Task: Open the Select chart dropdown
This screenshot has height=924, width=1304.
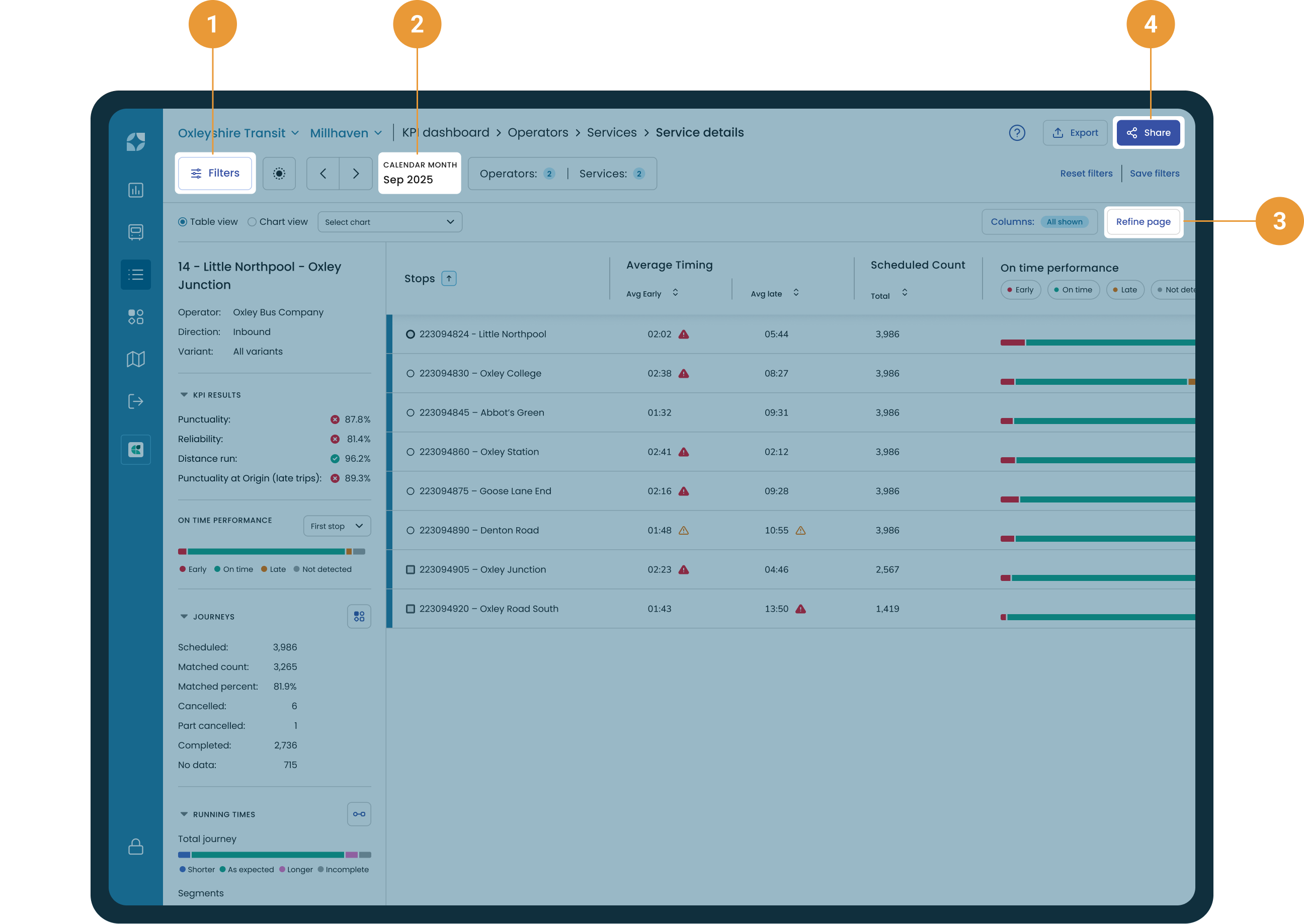Action: pyautogui.click(x=390, y=222)
